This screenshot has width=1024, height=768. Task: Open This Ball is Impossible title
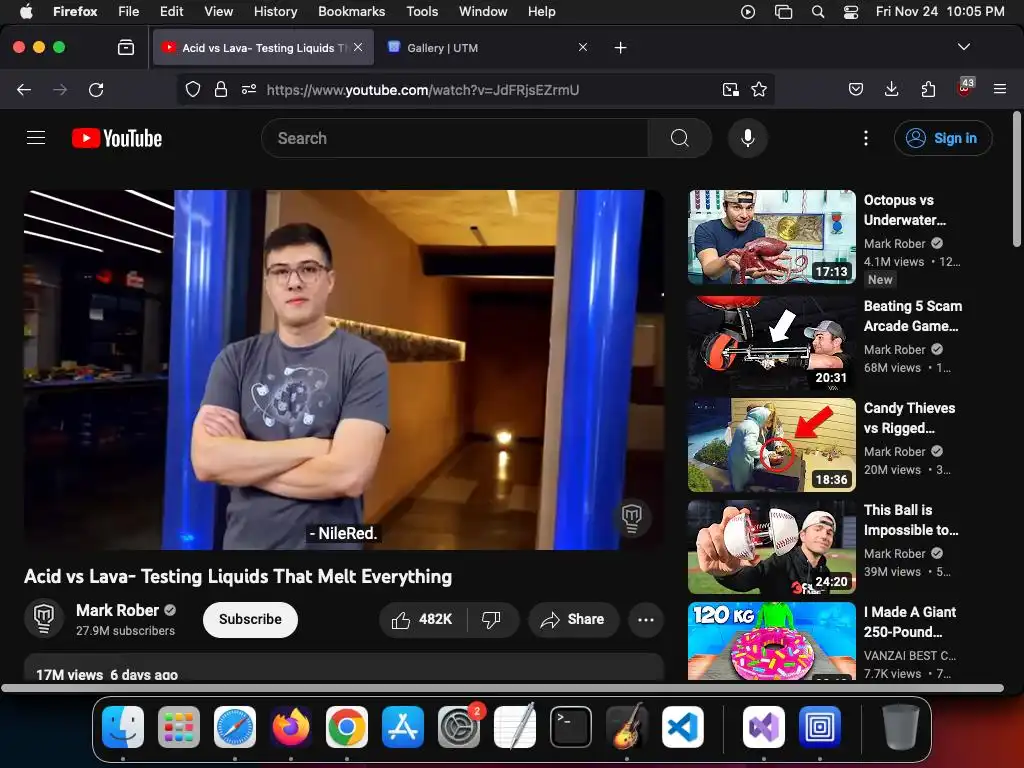coord(911,520)
